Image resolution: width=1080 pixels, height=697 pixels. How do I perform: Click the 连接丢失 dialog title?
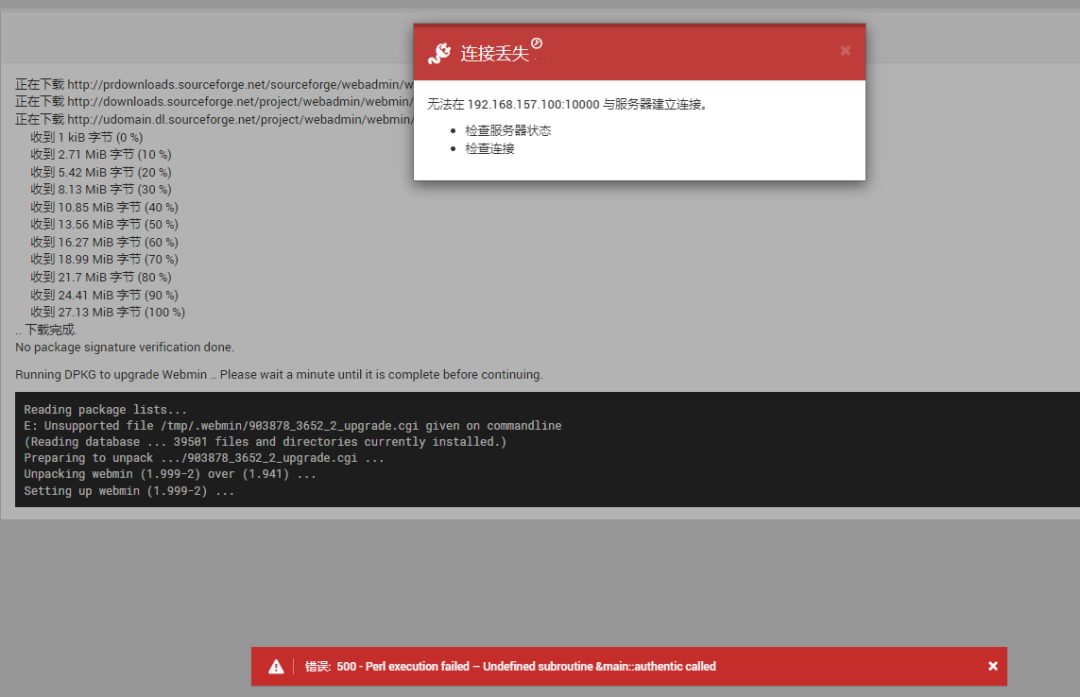[495, 54]
